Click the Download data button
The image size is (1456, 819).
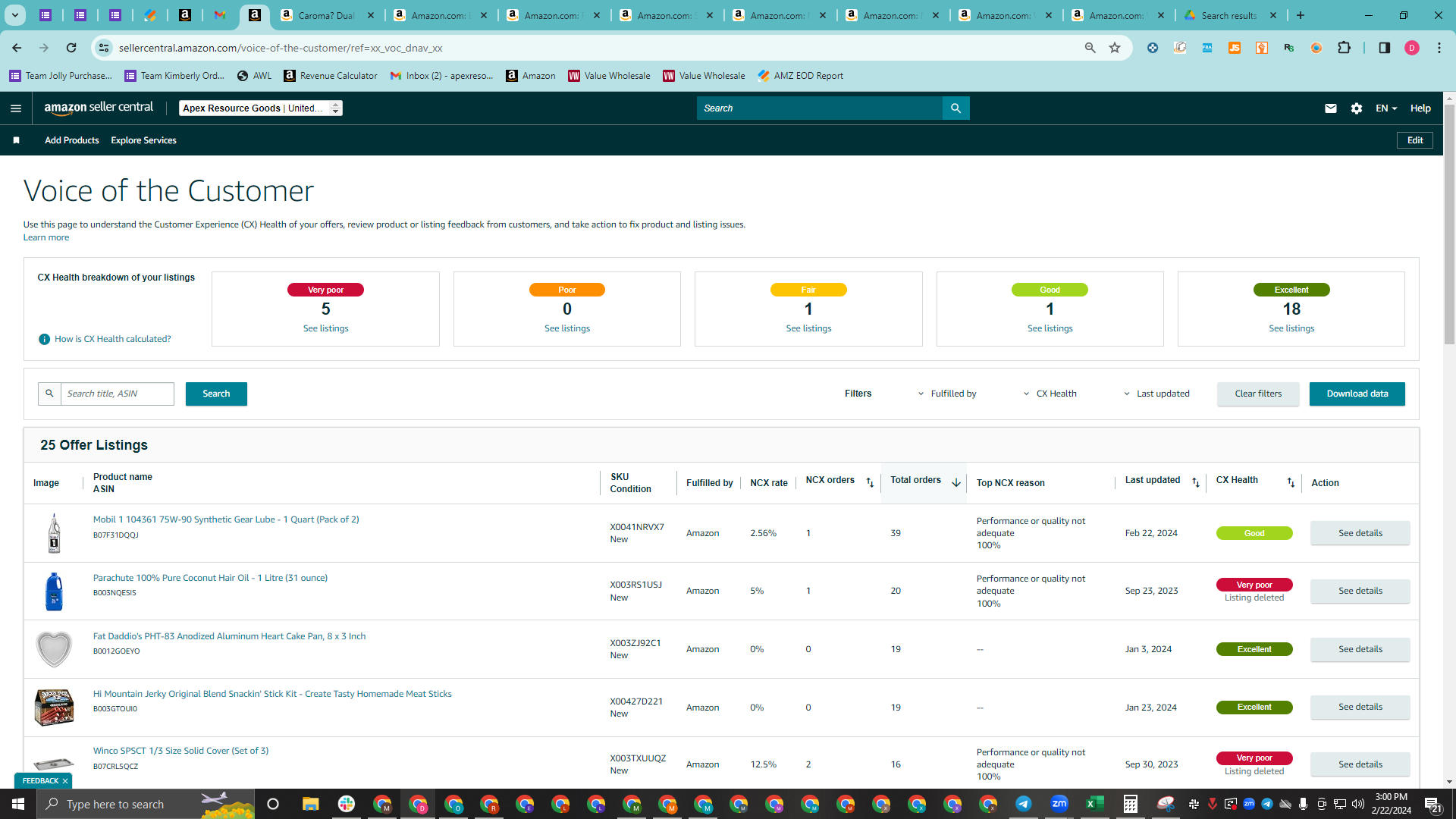click(x=1357, y=394)
